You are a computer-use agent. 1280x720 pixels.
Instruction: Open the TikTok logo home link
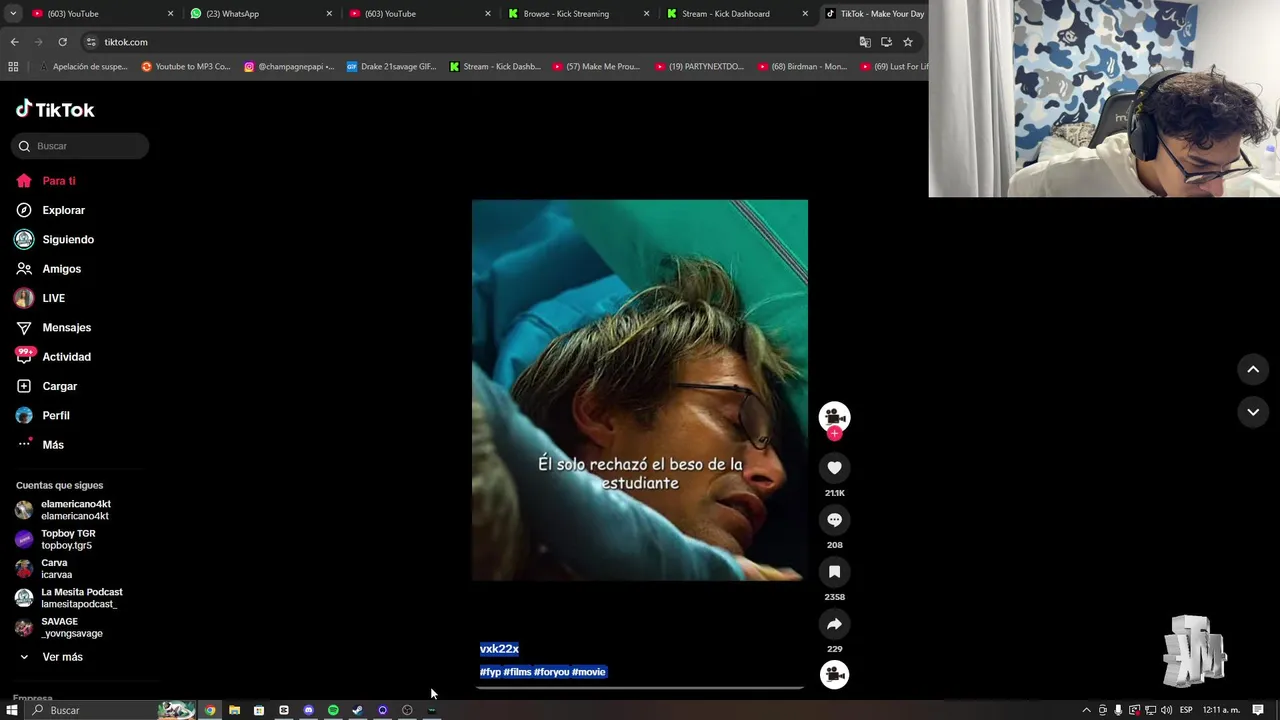(55, 109)
